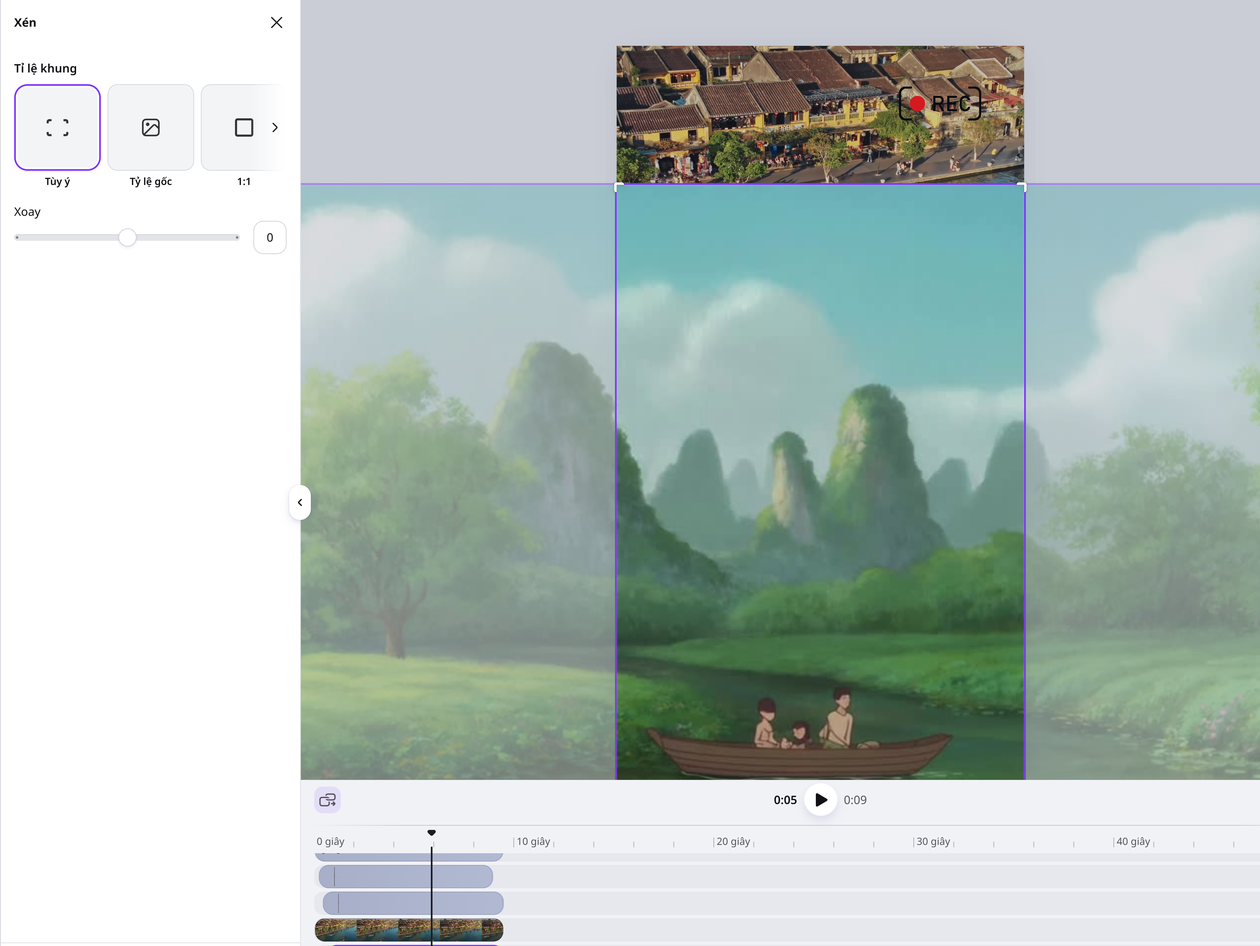Click the current time 0:05 label
Screen dimensions: 1260x946
click(x=785, y=800)
